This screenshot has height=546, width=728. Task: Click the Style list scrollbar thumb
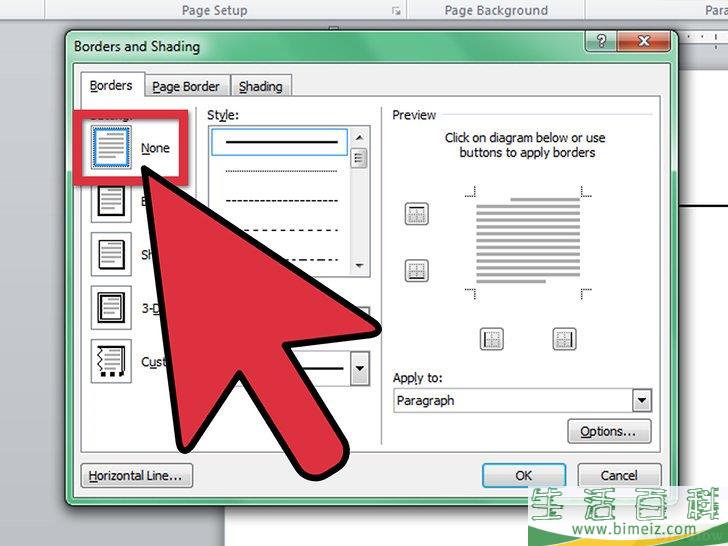(359, 158)
